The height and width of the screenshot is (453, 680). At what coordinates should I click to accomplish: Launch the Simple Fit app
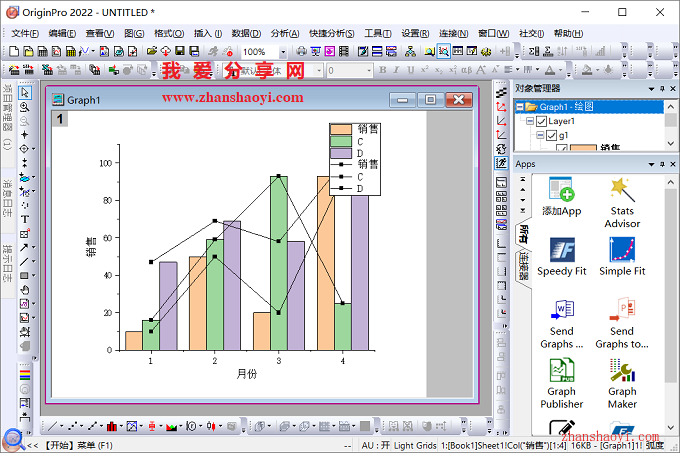coord(622,257)
